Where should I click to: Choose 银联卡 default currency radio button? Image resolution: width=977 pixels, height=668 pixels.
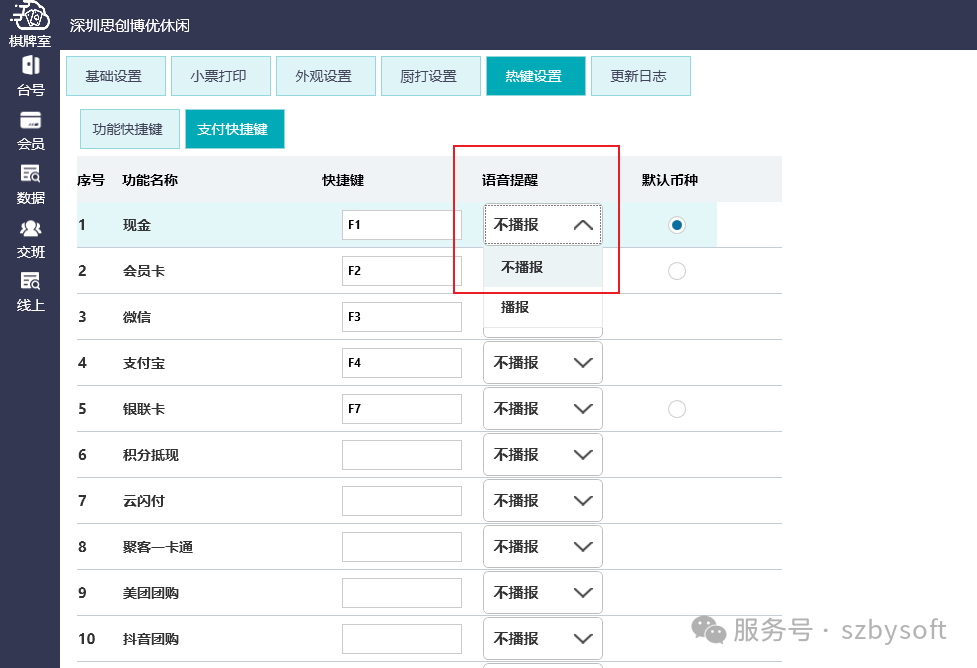tap(676, 408)
